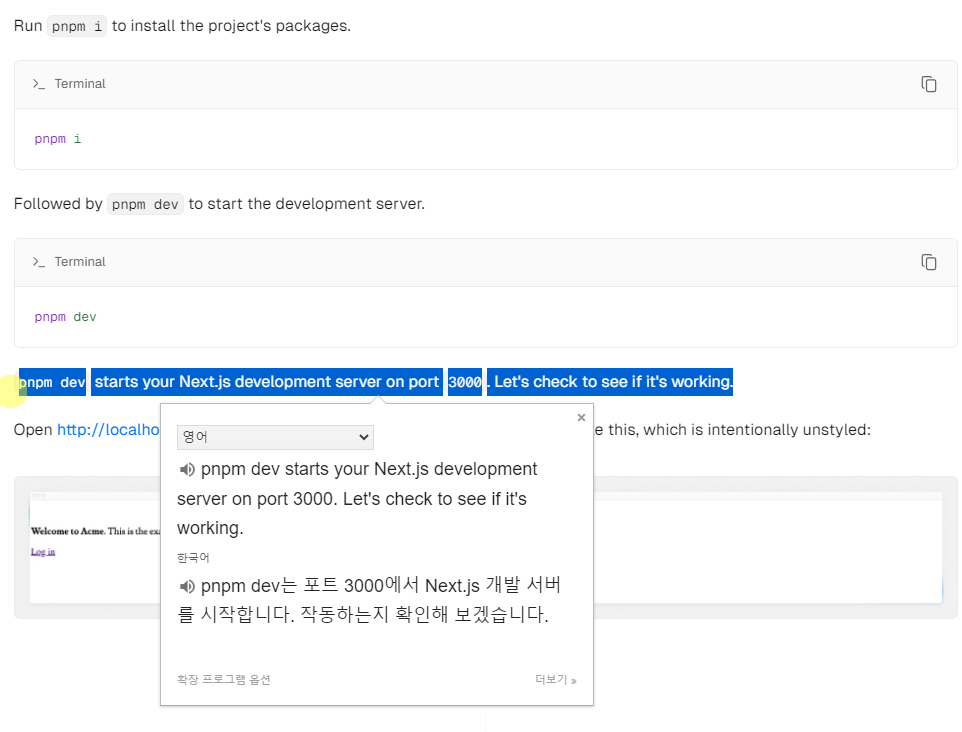The height and width of the screenshot is (732, 962).
Task: Click the inline code 'pnpm dev' after Followed by
Action: [145, 204]
